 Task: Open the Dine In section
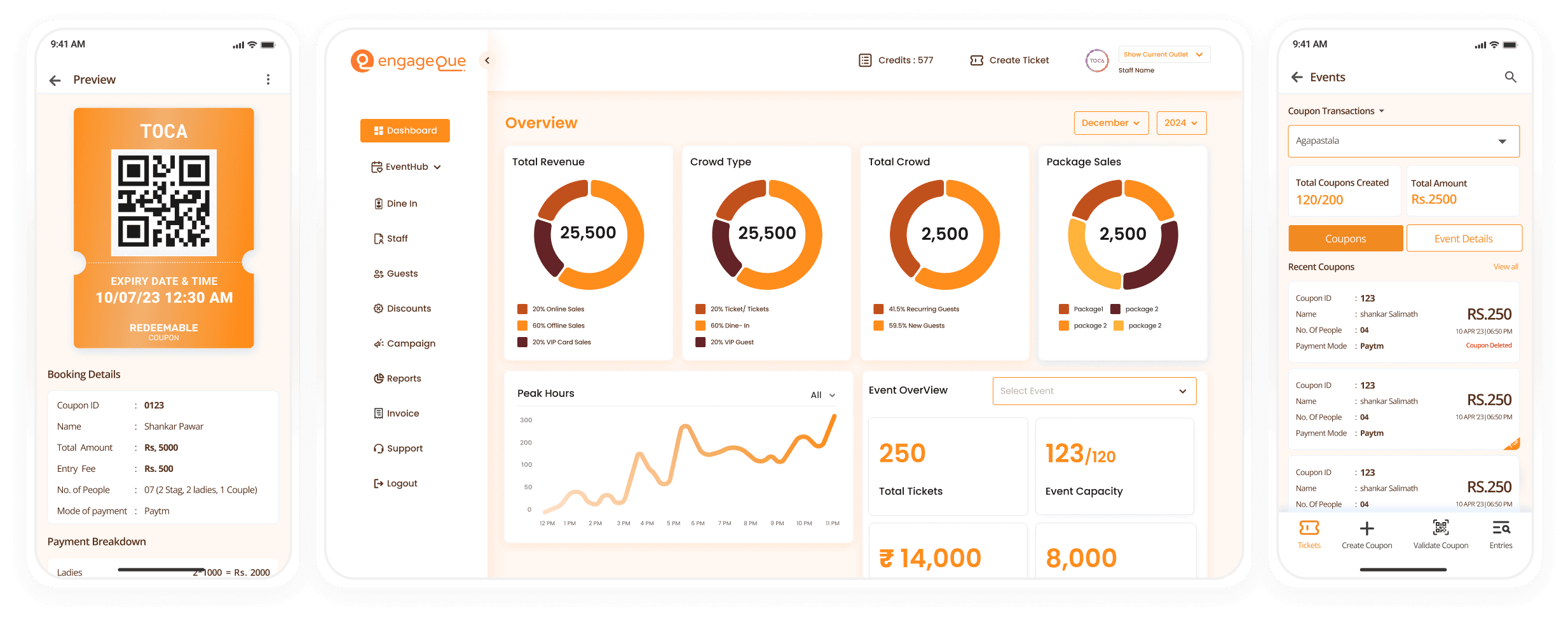(x=395, y=203)
